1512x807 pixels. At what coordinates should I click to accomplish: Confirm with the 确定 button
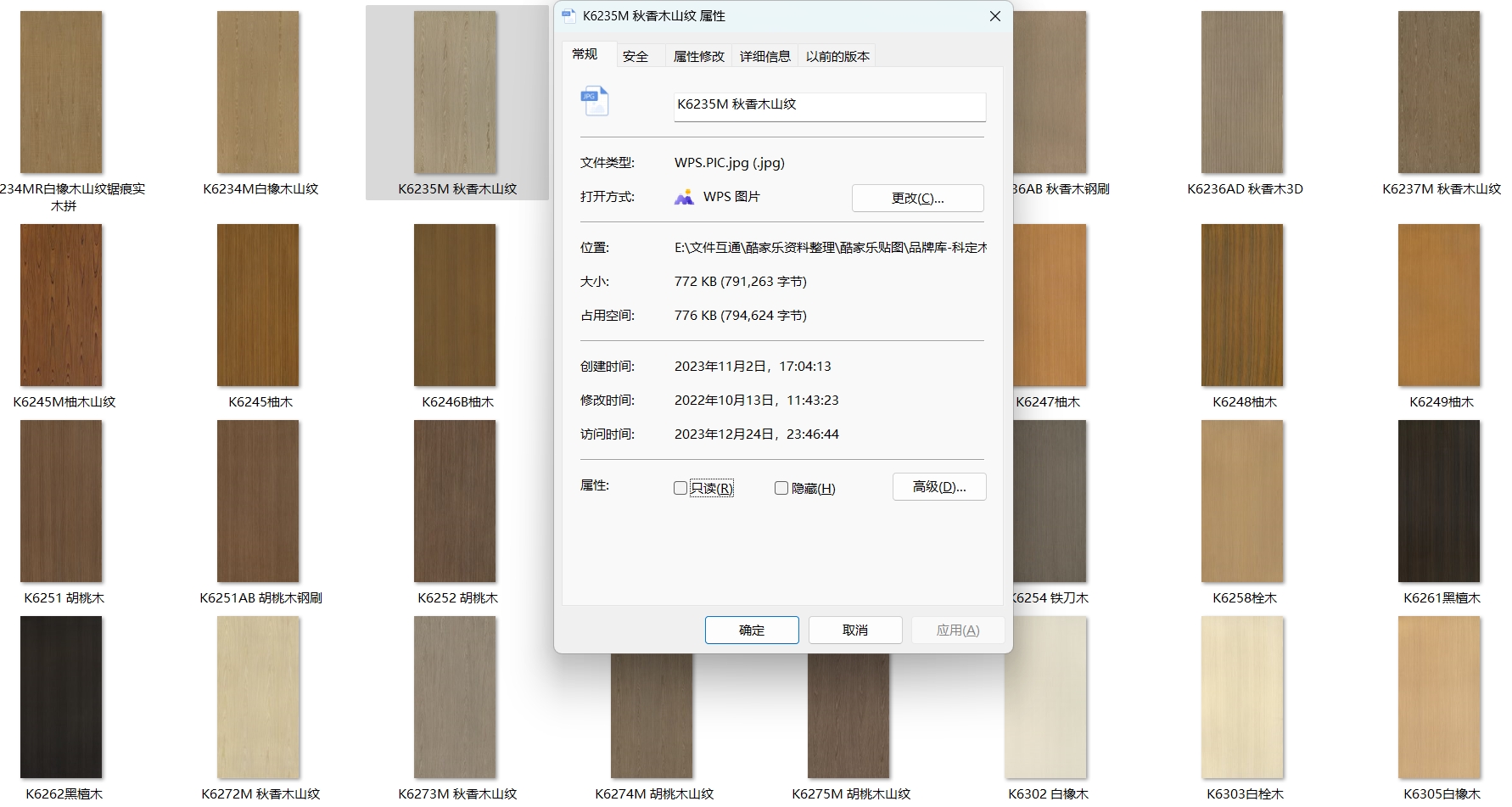coord(751,630)
